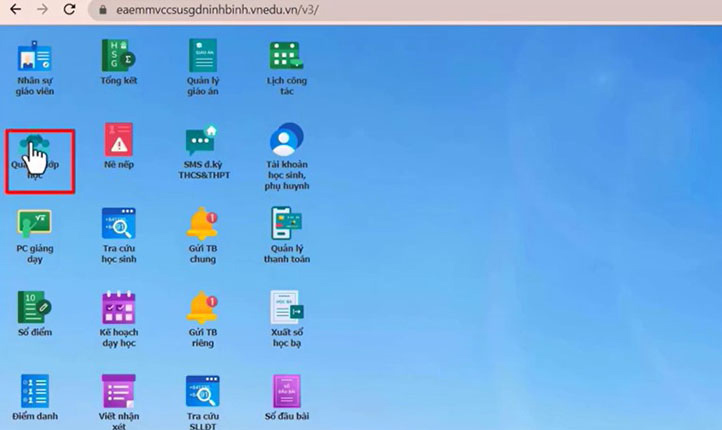Screen dimensions: 722x430
Task: Open Gửi TB chung bell icon
Action: point(202,223)
